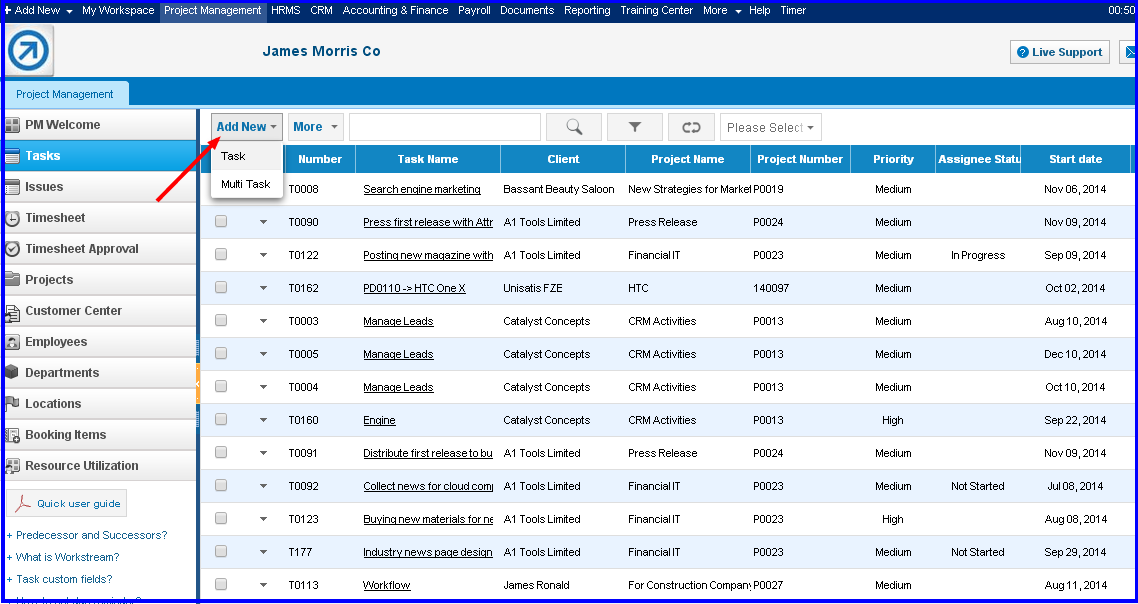Switch to the Project Management tab
1138x604 pixels.
click(65, 94)
